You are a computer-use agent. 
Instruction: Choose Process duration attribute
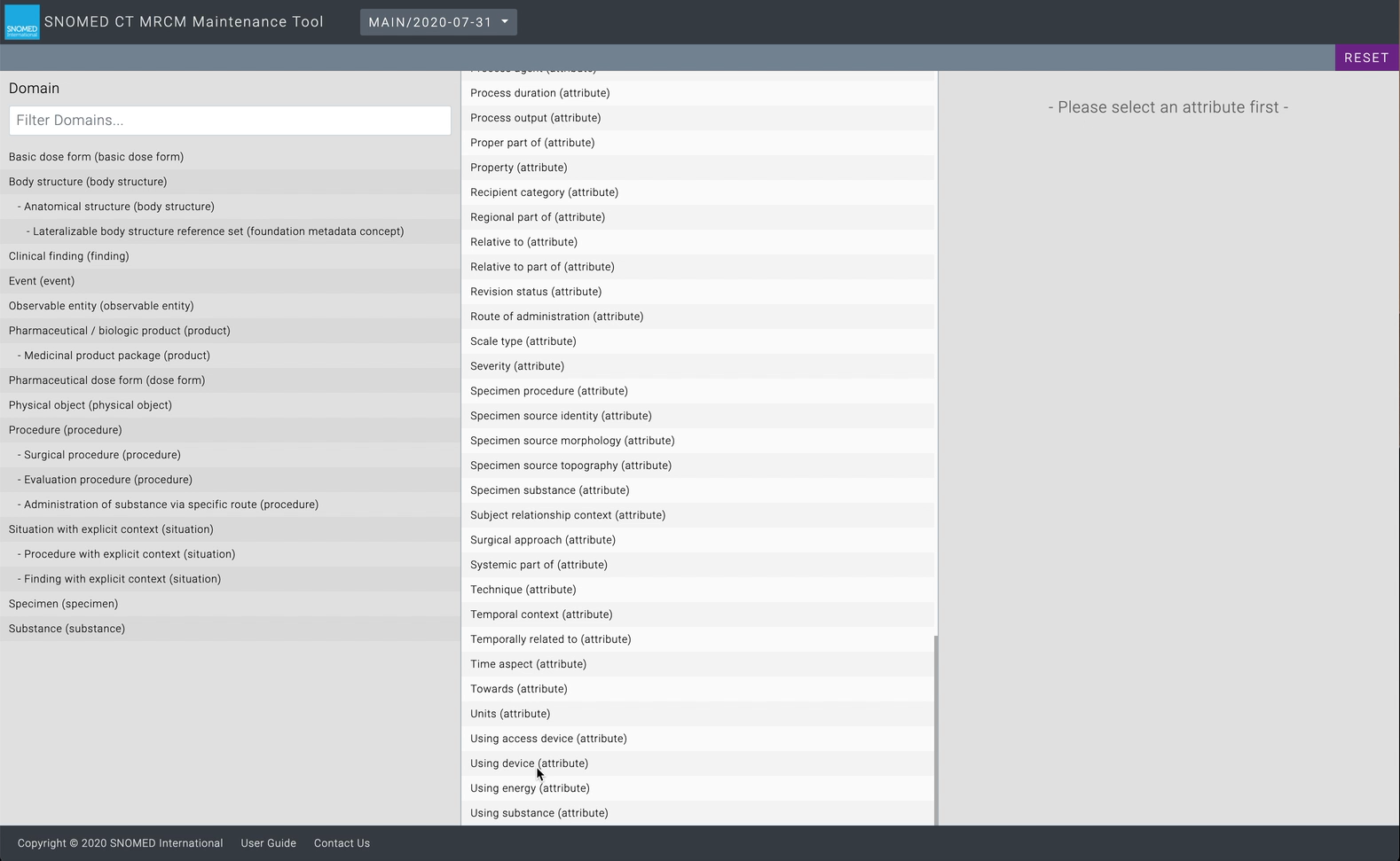coord(697,93)
